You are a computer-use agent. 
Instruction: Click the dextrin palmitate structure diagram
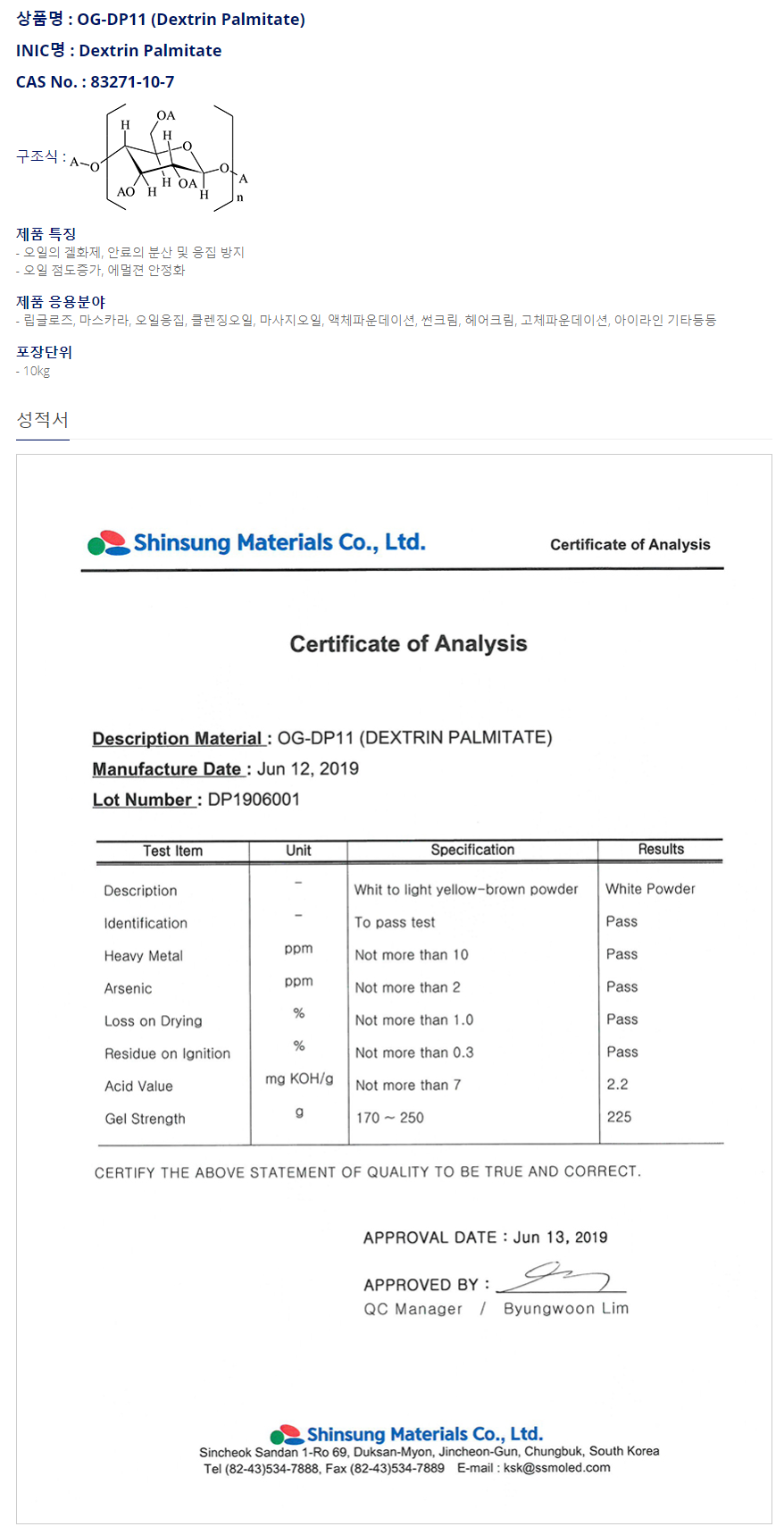pos(161,157)
